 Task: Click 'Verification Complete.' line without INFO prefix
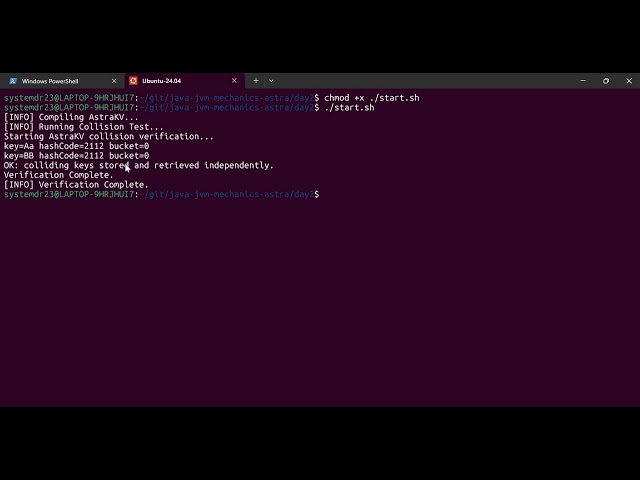click(58, 175)
